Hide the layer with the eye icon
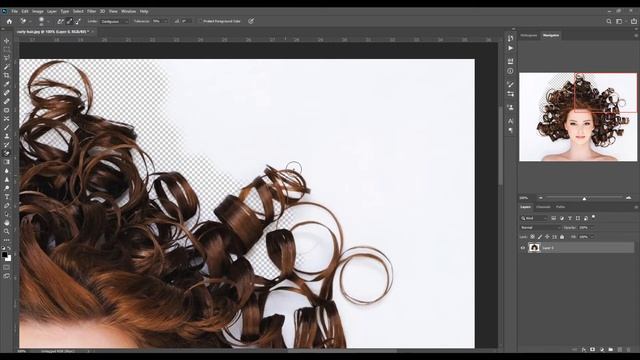The width and height of the screenshot is (640, 360). (x=523, y=248)
